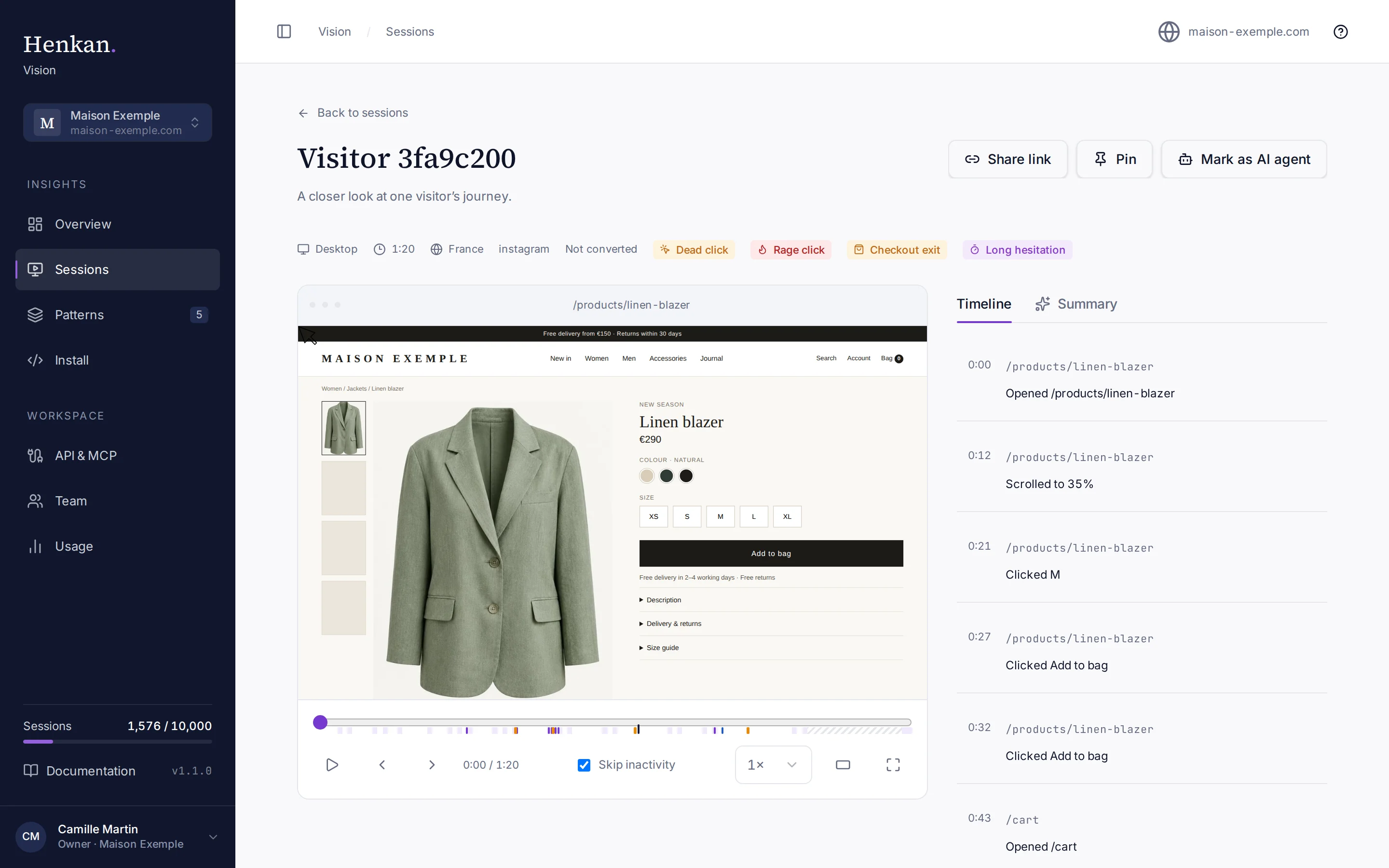Open the Overview page
This screenshot has width=1389, height=868.
coord(118,224)
